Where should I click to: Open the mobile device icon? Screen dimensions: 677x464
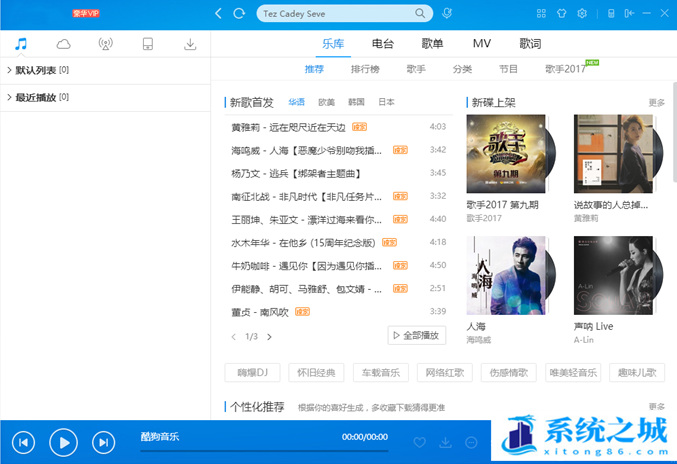tap(148, 44)
